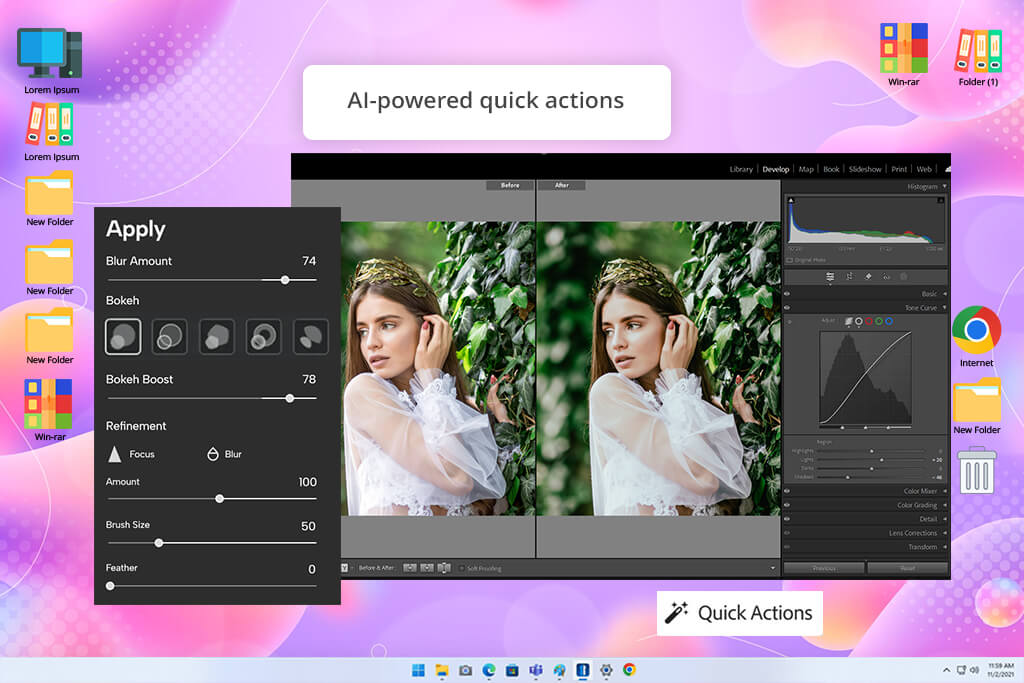The height and width of the screenshot is (683, 1024).
Task: Open the Edit sliders tool in Develop
Action: (x=830, y=276)
